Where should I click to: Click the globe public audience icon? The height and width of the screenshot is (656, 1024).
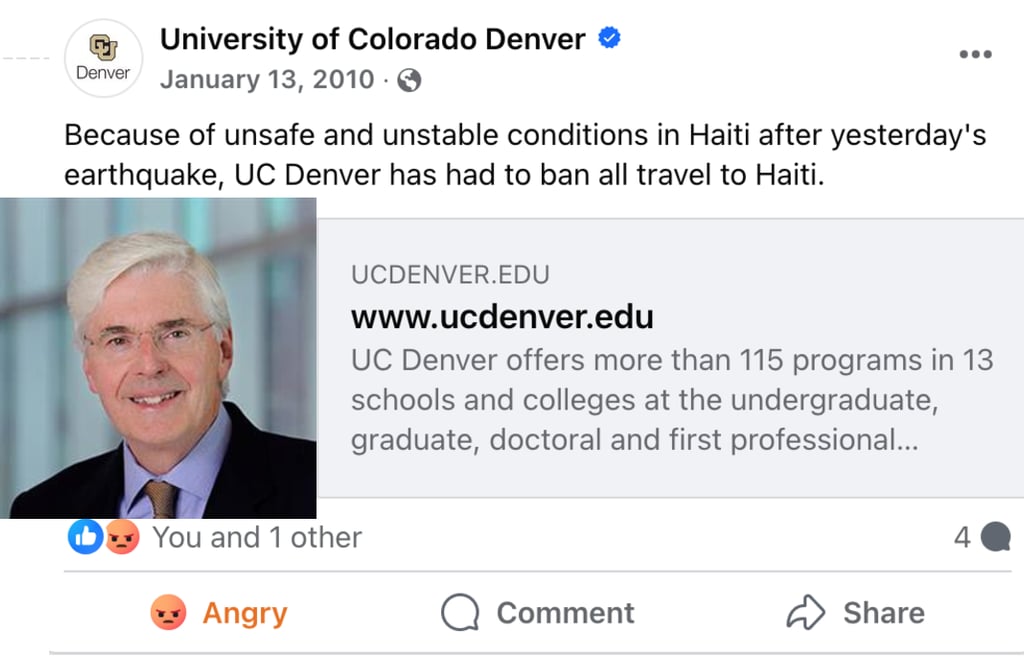tap(408, 81)
